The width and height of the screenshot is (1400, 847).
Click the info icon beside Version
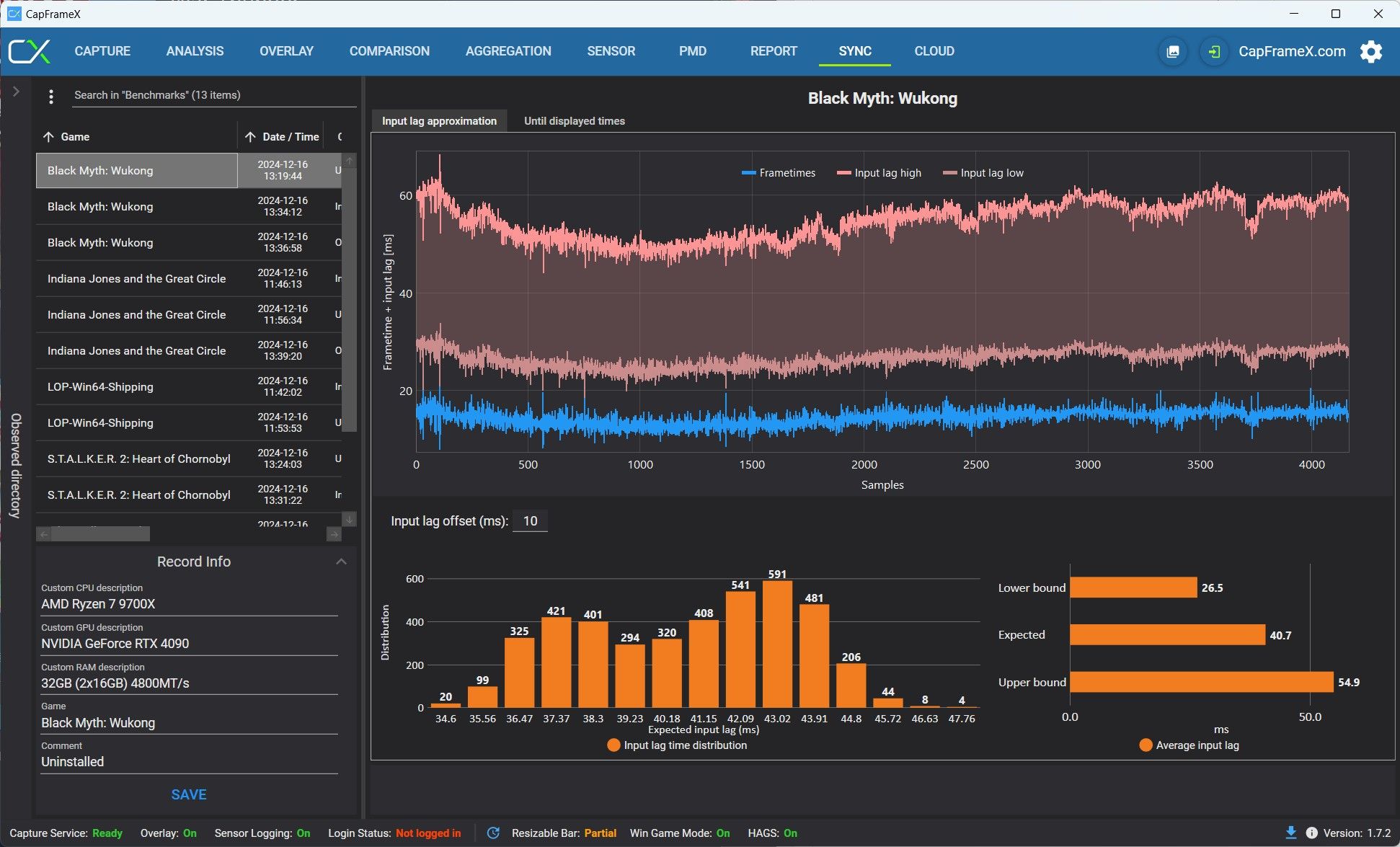1312,833
